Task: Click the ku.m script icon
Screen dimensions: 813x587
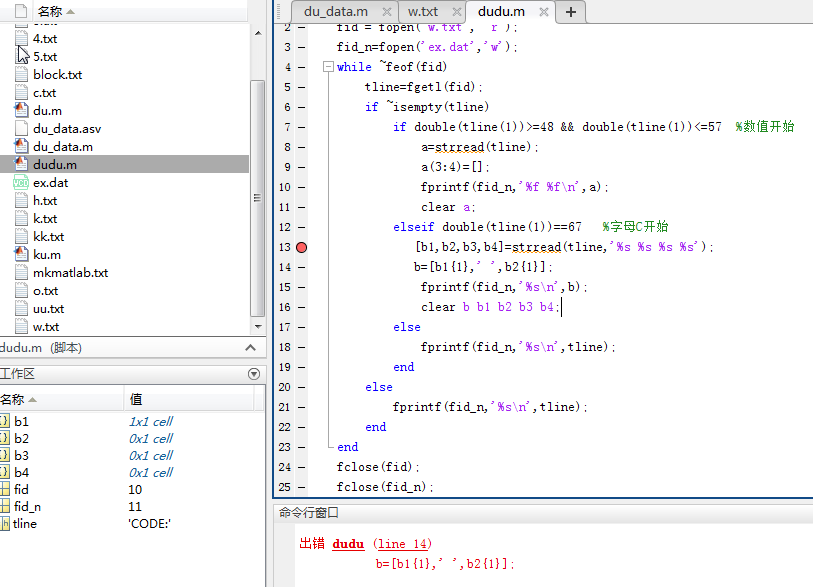Action: [x=21, y=255]
